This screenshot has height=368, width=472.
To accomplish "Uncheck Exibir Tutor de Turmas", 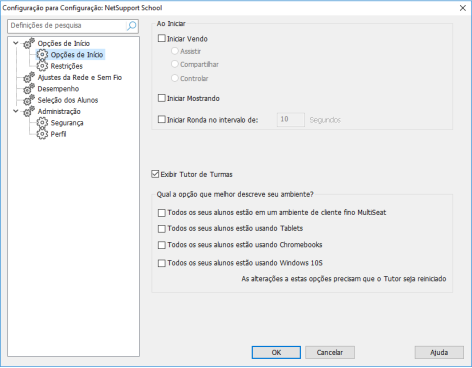I will (155, 174).
